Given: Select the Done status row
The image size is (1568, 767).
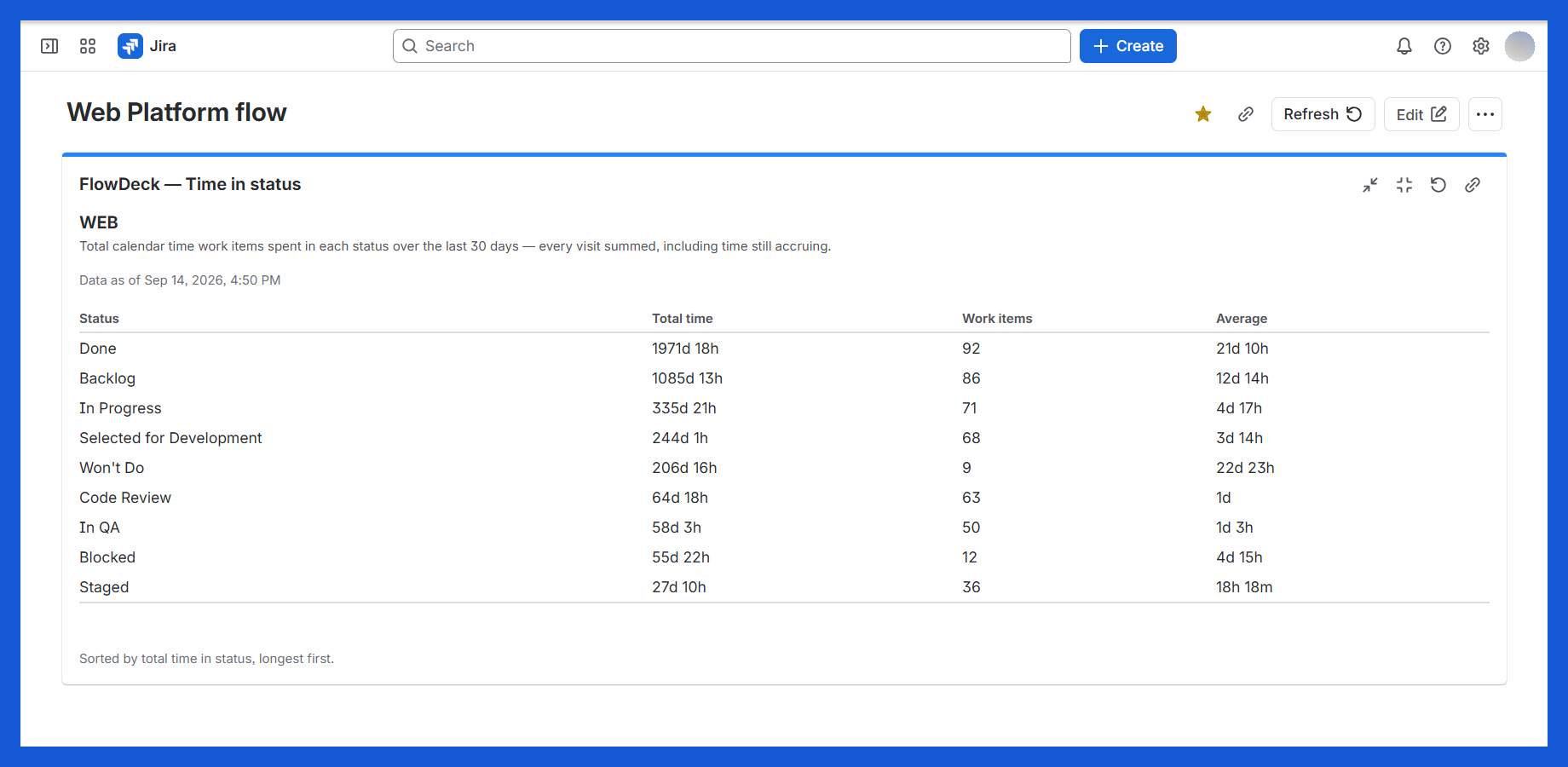Looking at the screenshot, I should (784, 349).
